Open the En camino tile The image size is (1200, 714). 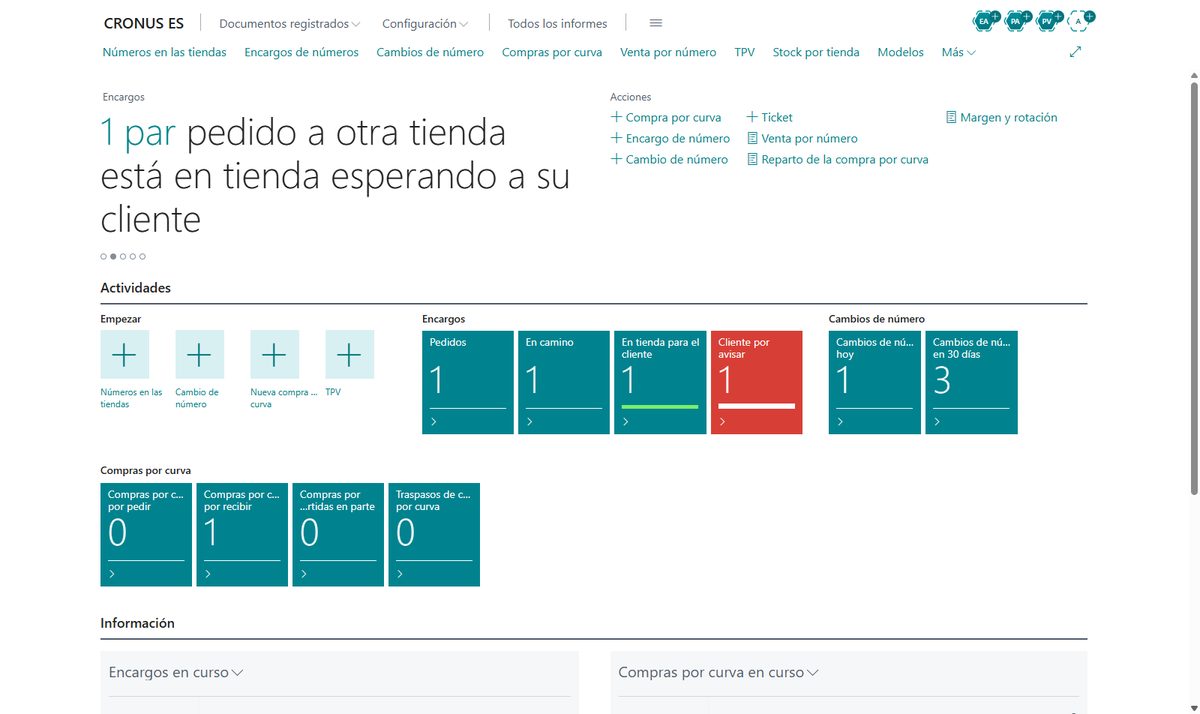[564, 382]
